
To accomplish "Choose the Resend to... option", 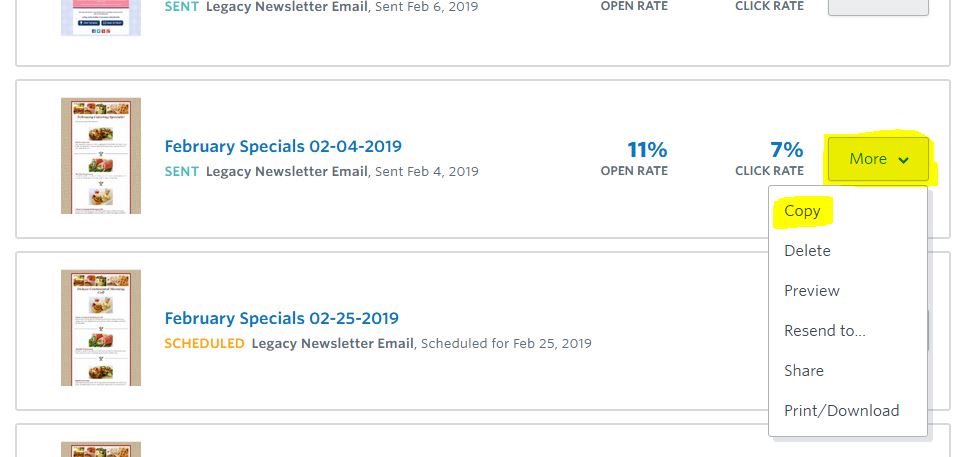I will 825,331.
